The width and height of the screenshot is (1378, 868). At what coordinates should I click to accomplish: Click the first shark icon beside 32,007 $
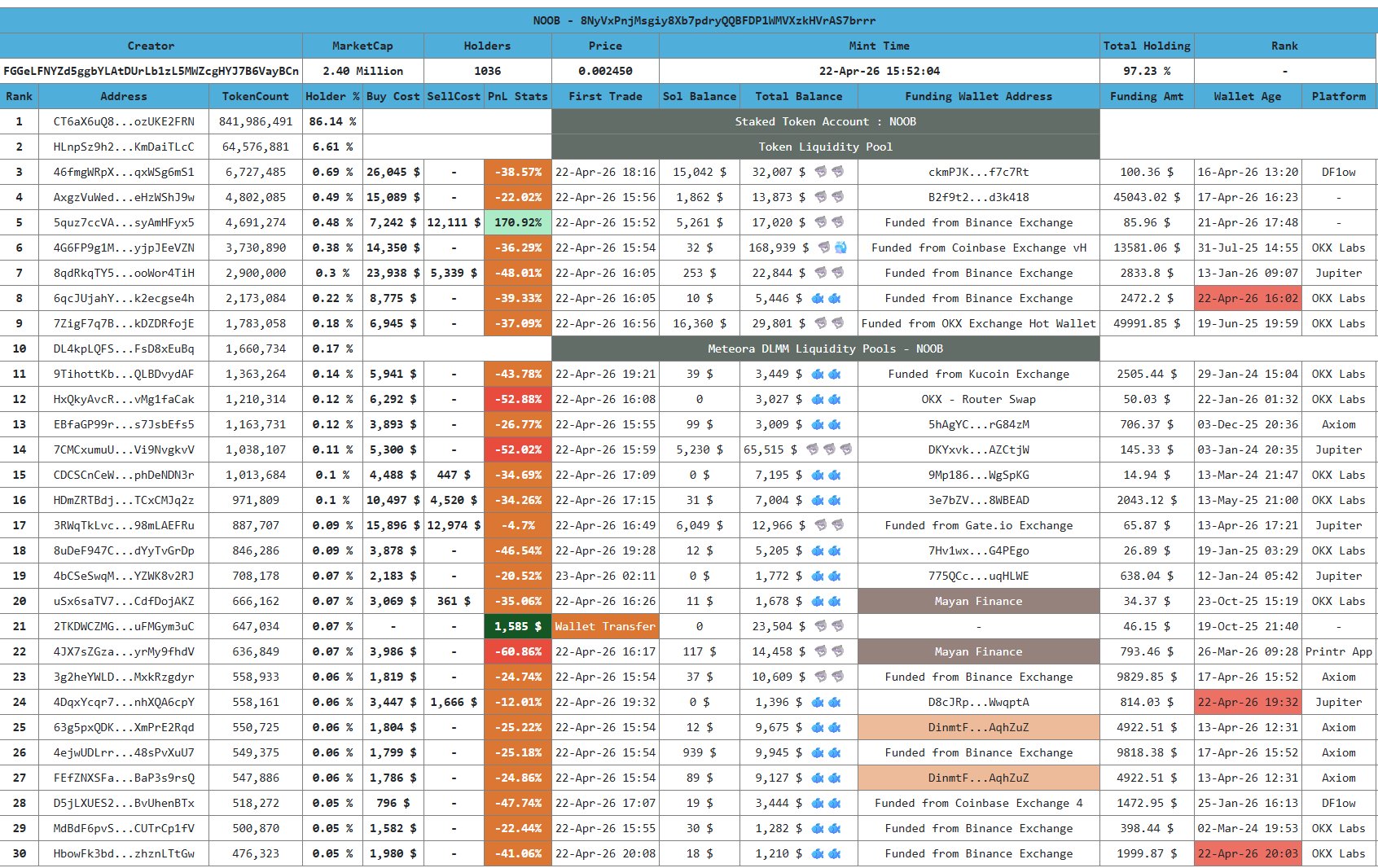821,172
